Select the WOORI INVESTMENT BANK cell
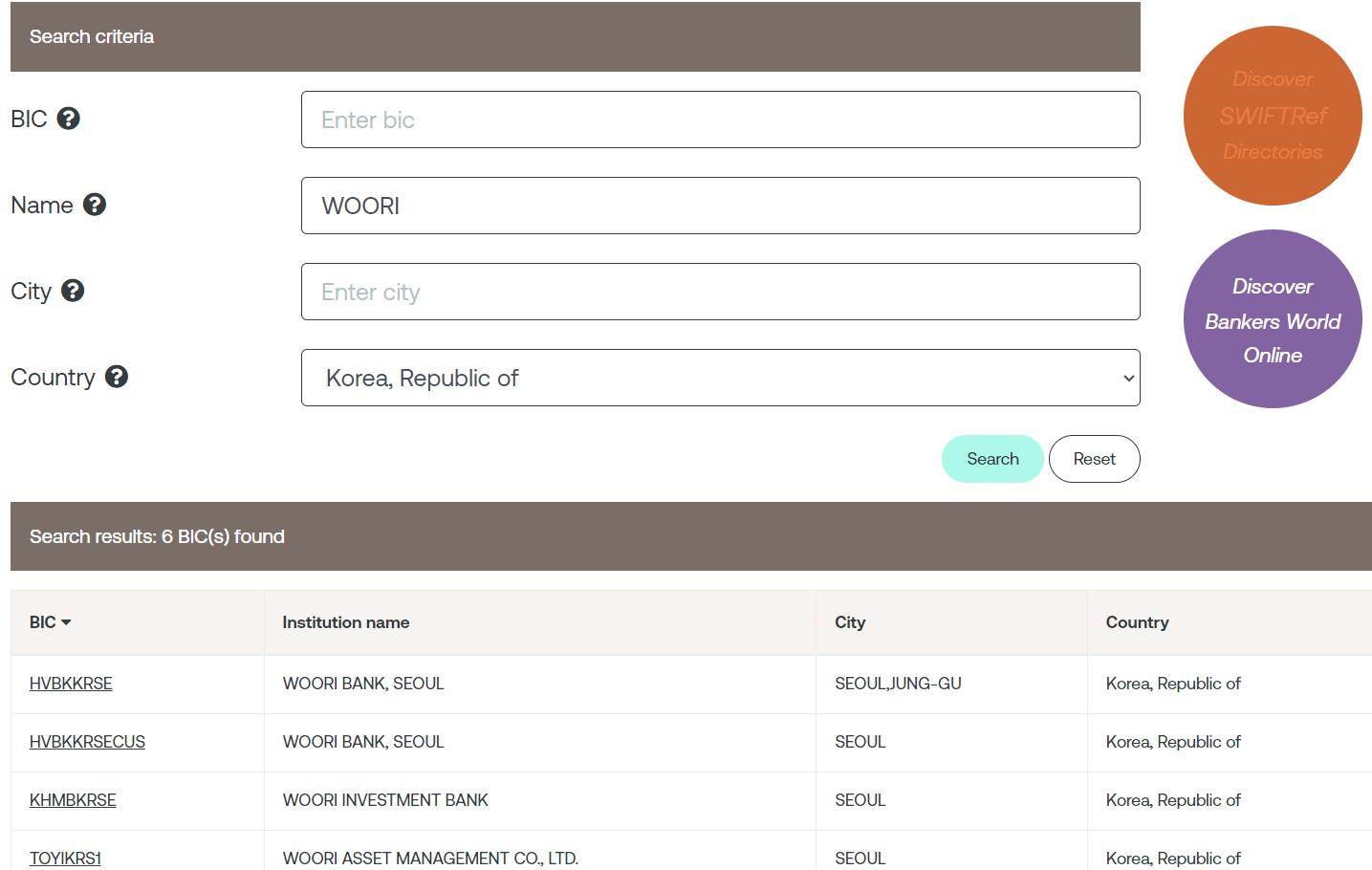Viewport: 1372px width, 870px height. pos(540,800)
